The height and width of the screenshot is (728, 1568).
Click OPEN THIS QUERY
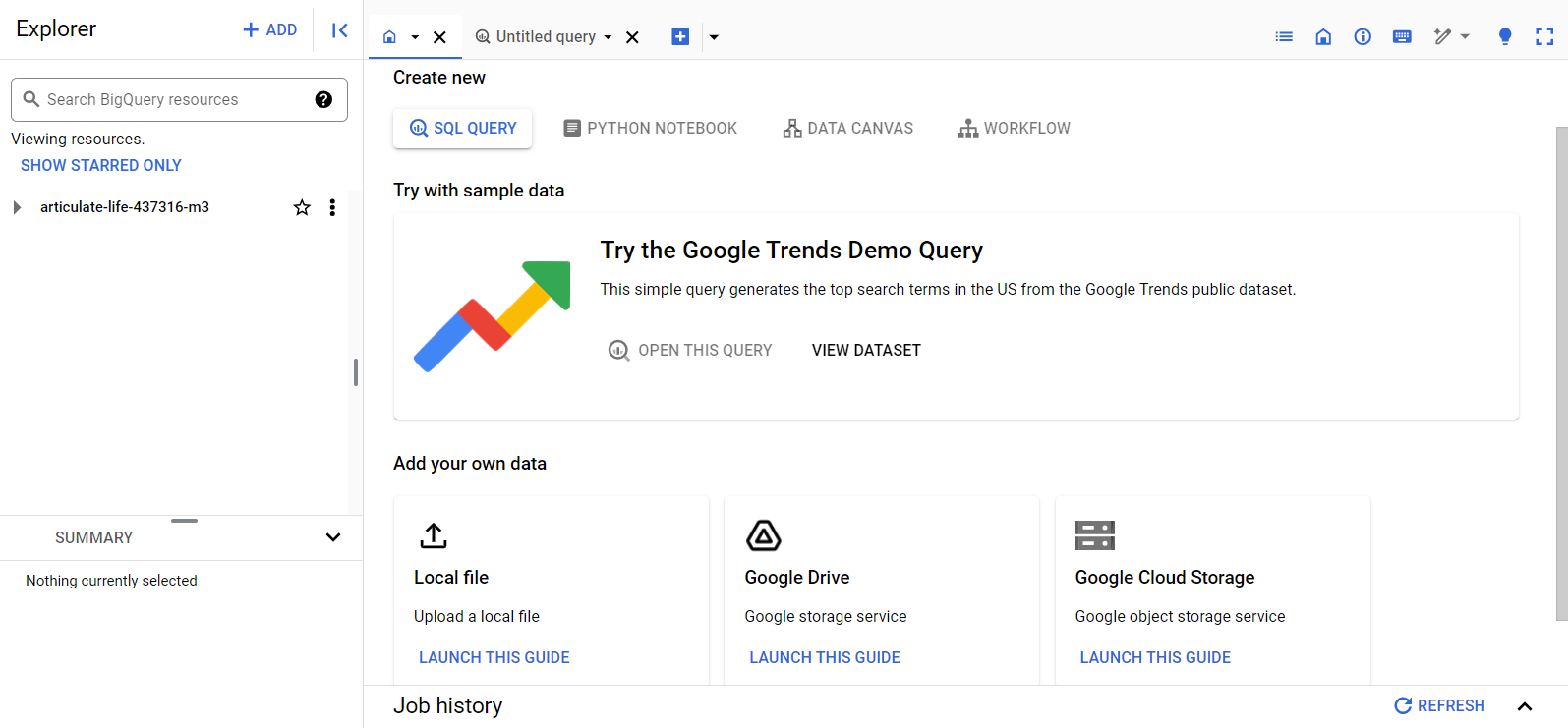point(690,351)
